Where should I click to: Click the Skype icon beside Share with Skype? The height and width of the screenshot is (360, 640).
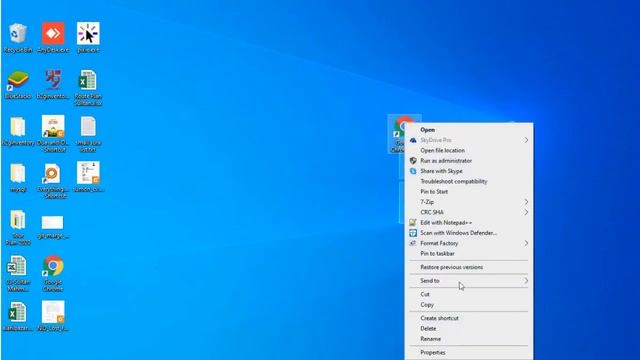413,171
